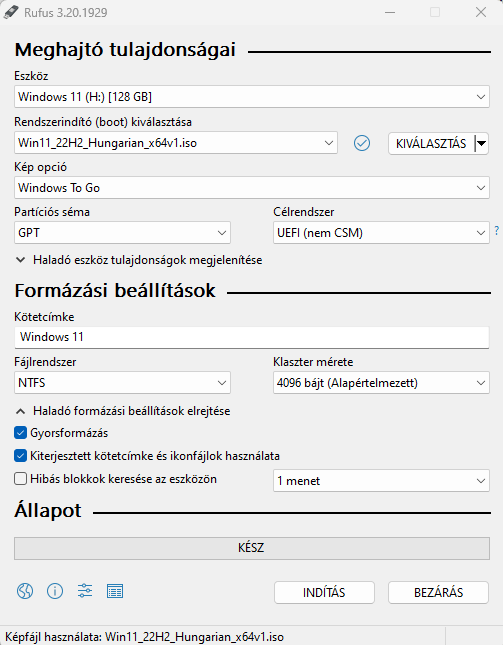Click the checksum checkmark circle icon
503x645 pixels.
coord(362,143)
